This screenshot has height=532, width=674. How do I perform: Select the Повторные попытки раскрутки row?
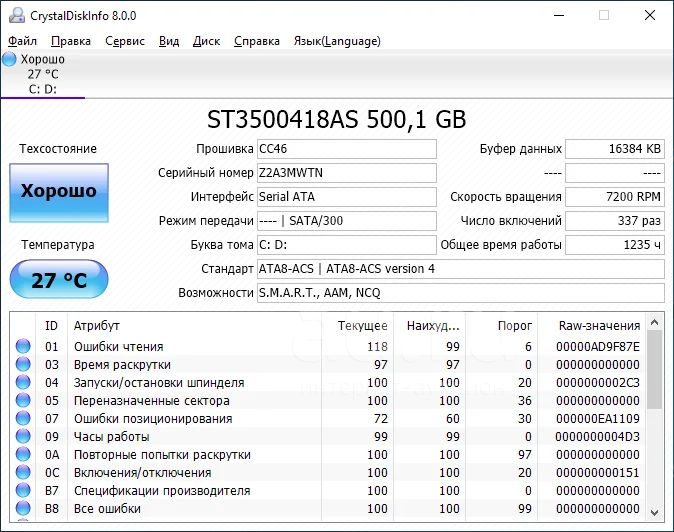point(329,455)
